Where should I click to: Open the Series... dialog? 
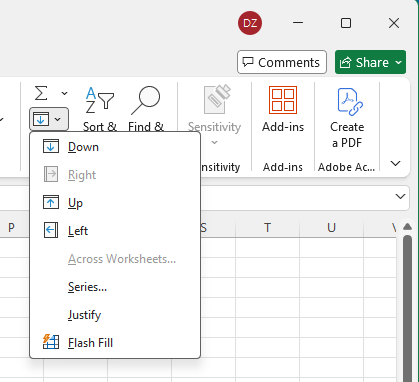(115, 287)
